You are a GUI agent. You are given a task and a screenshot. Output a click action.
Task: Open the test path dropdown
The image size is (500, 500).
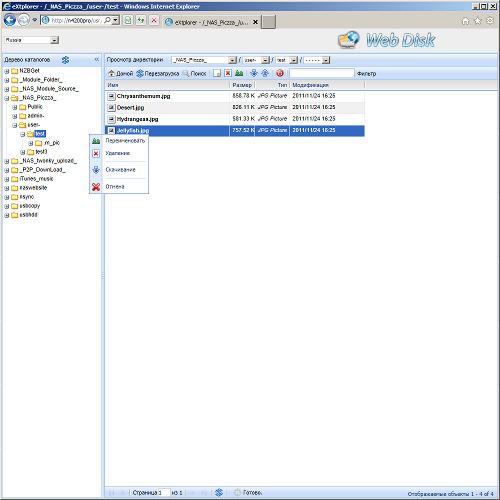click(x=293, y=60)
